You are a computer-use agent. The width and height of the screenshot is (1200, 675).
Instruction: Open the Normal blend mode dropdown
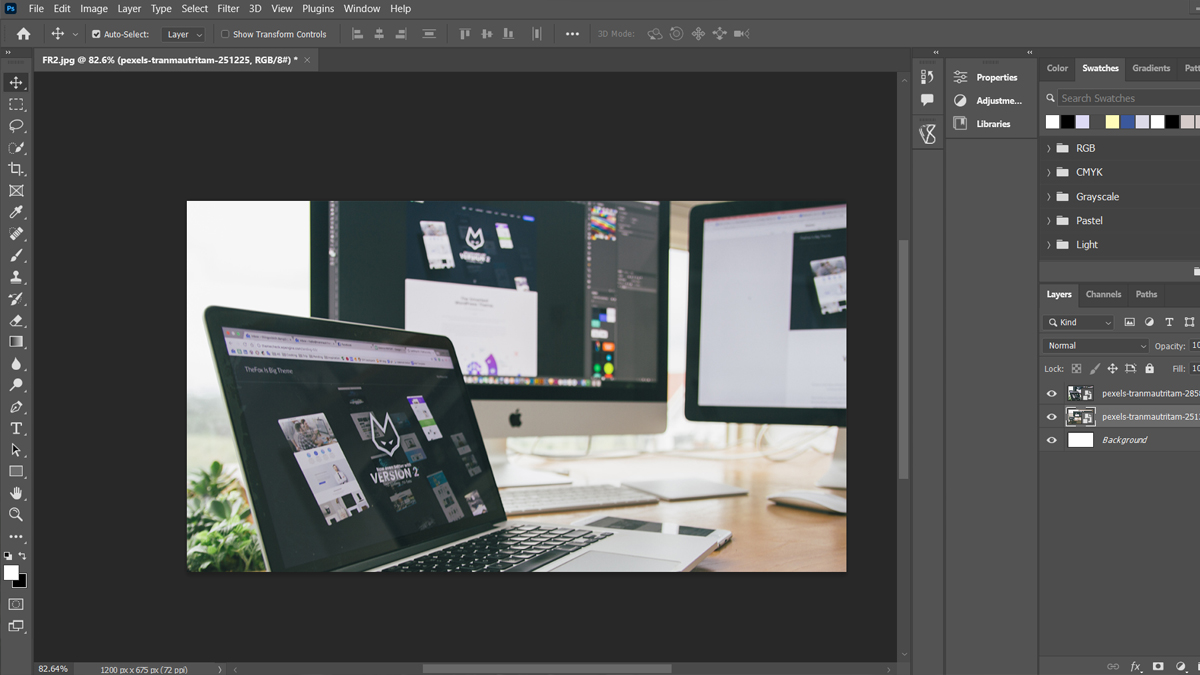[x=1096, y=346]
